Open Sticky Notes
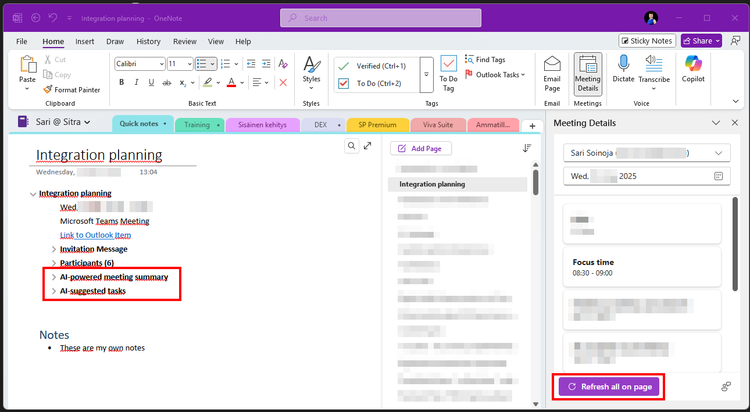Image resolution: width=750 pixels, height=412 pixels. coord(647,41)
